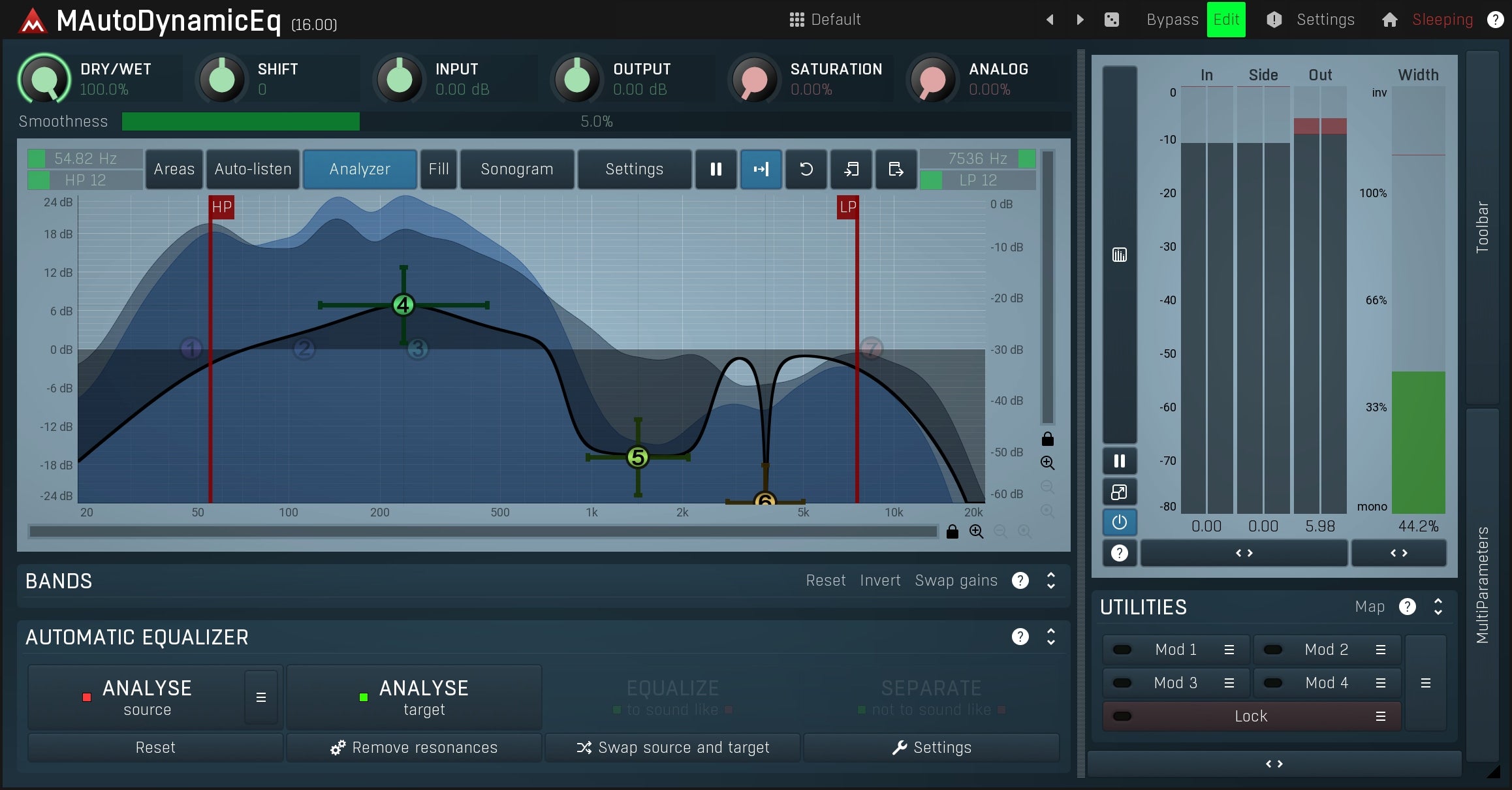Expand the Mod 2 menu via its hamburger icon

(x=1380, y=650)
